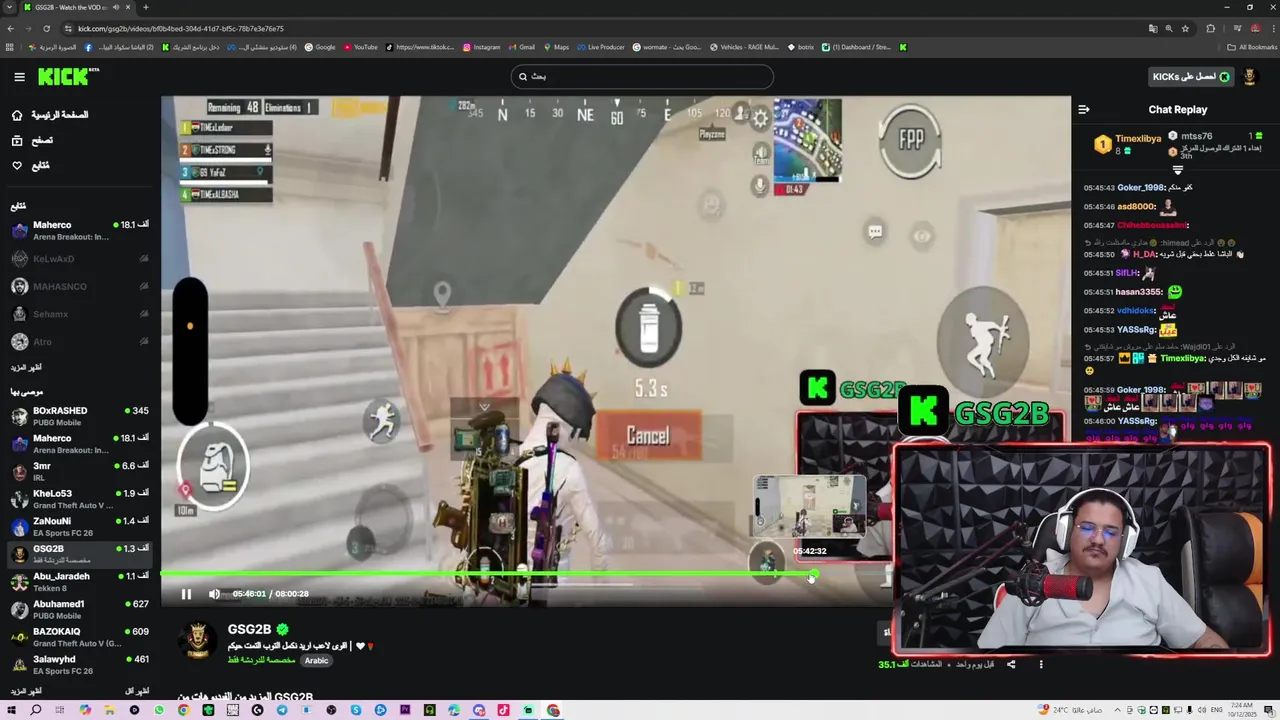Viewport: 1280px width, 720px height.
Task: Open the browser tab search dropdown
Action: [9, 7]
